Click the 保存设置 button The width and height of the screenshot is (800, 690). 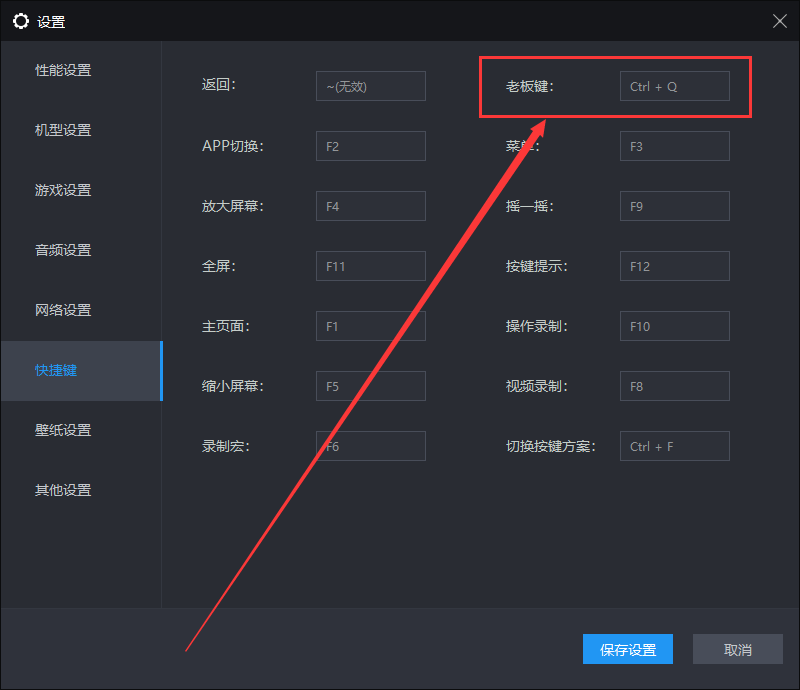tap(628, 649)
